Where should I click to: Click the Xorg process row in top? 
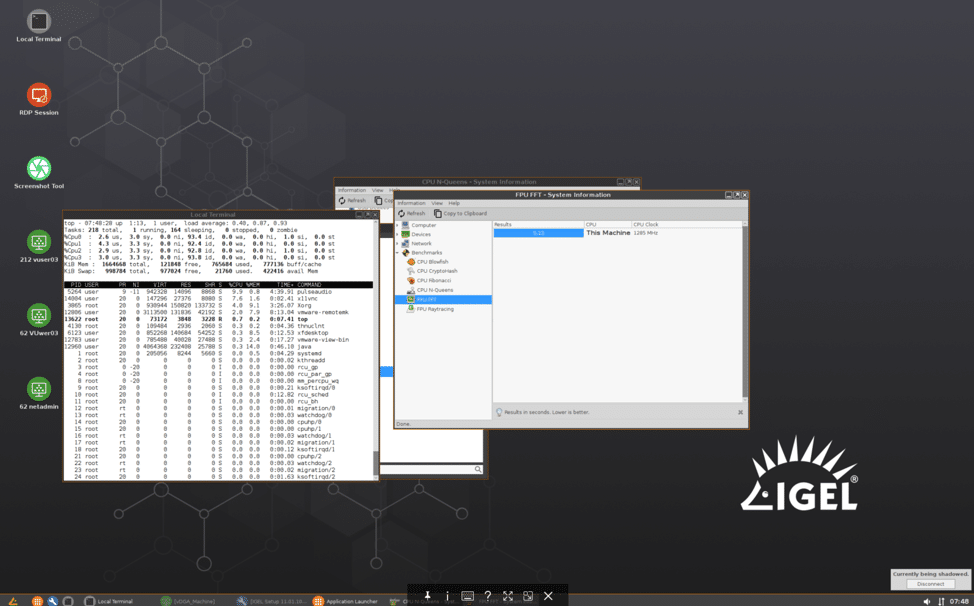[219, 305]
